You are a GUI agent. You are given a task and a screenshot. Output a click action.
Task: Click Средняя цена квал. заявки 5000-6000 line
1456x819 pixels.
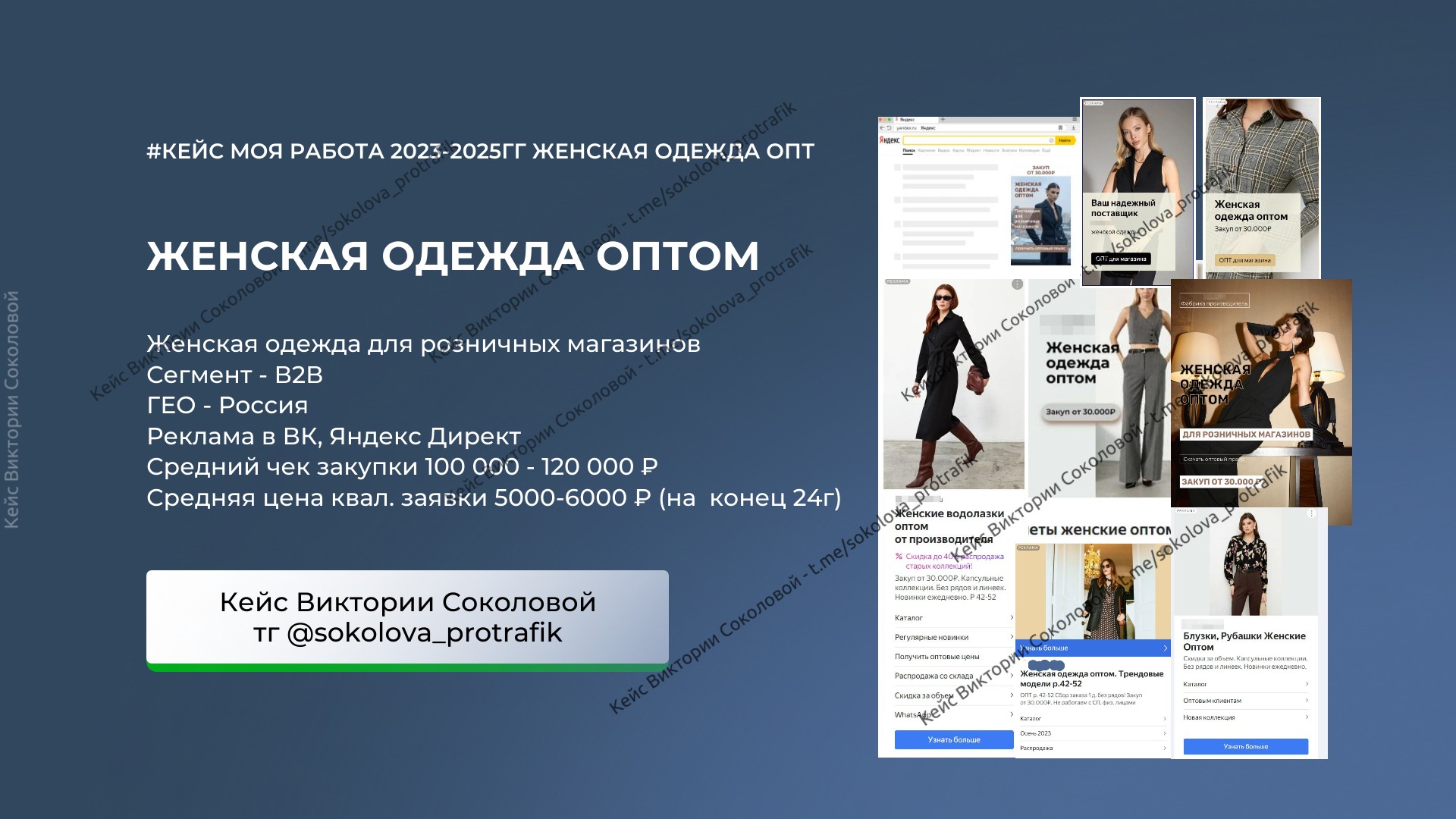[x=494, y=497]
